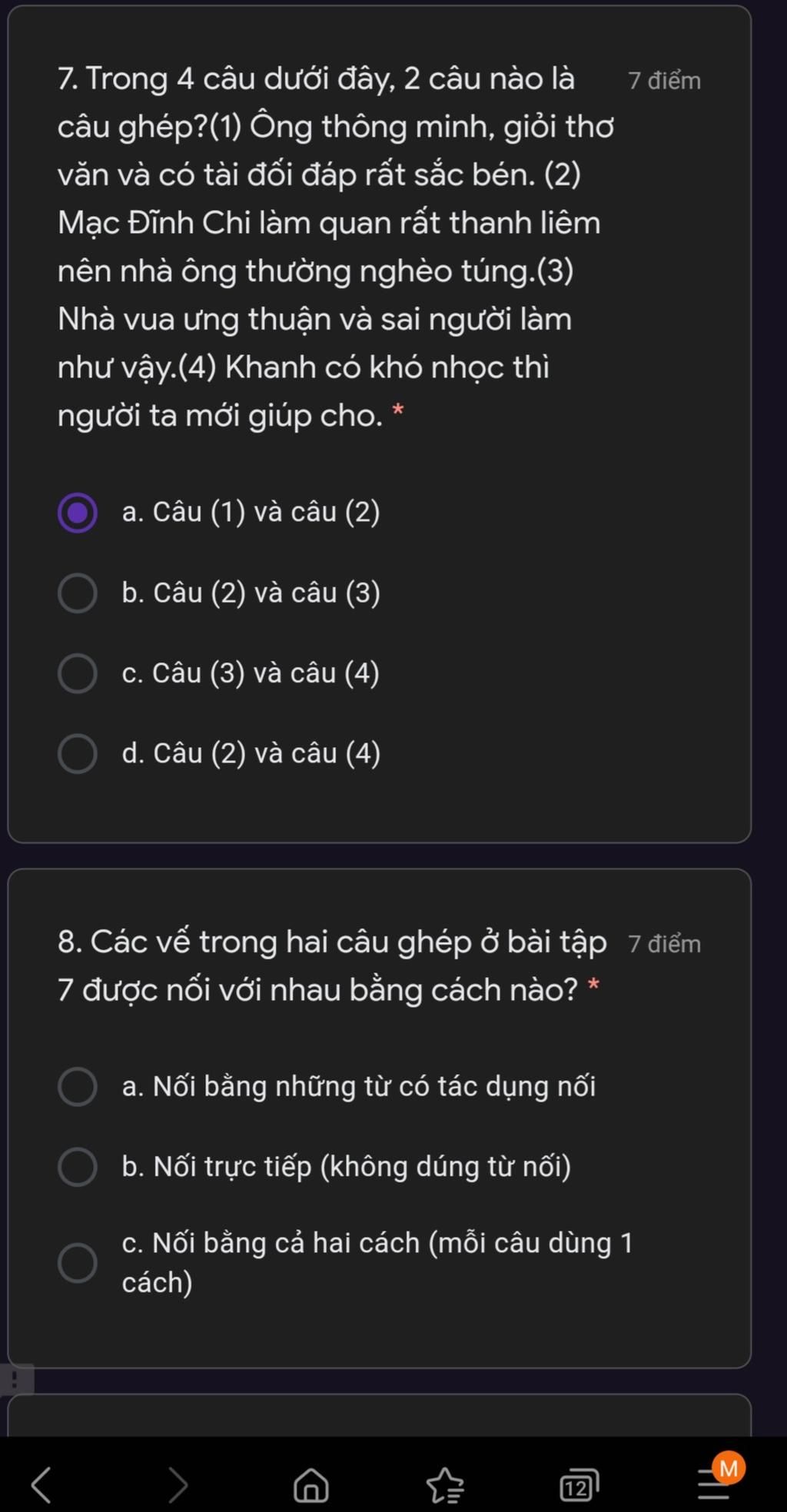
Task: Tap the label text 'a. Câu (1) và câu (2)'
Action: click(x=251, y=512)
